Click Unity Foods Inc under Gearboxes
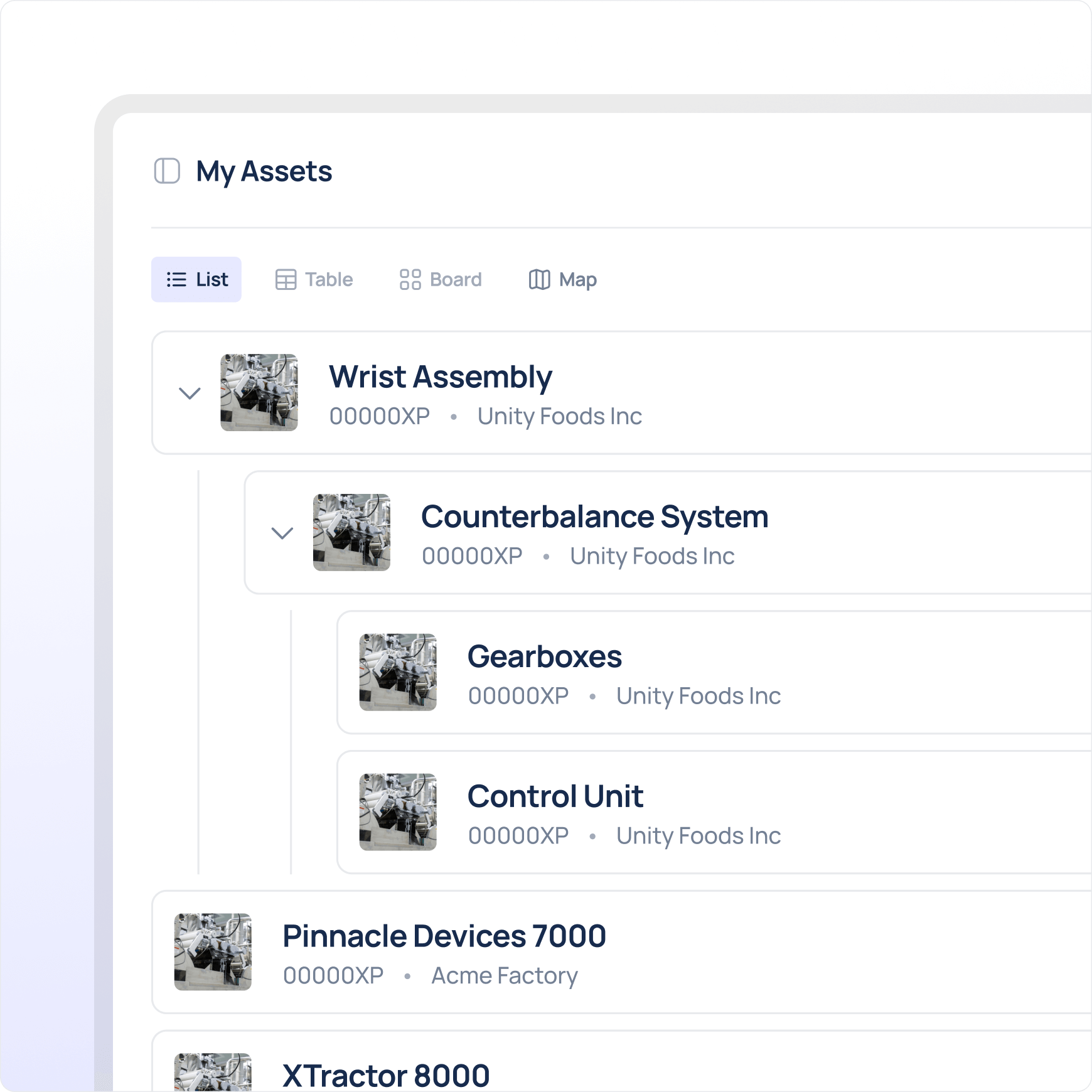 coord(699,697)
